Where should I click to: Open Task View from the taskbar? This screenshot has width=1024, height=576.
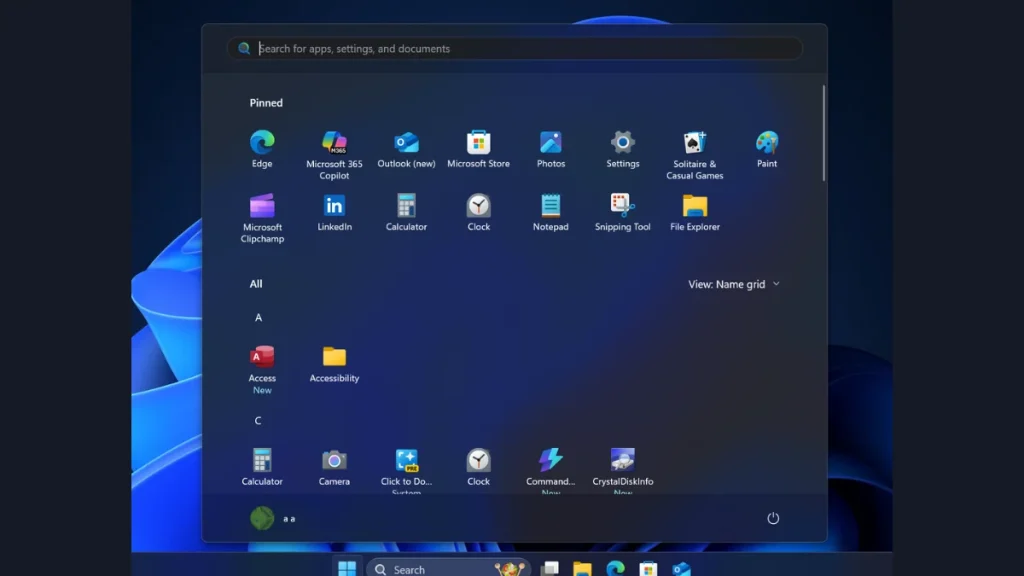click(550, 569)
